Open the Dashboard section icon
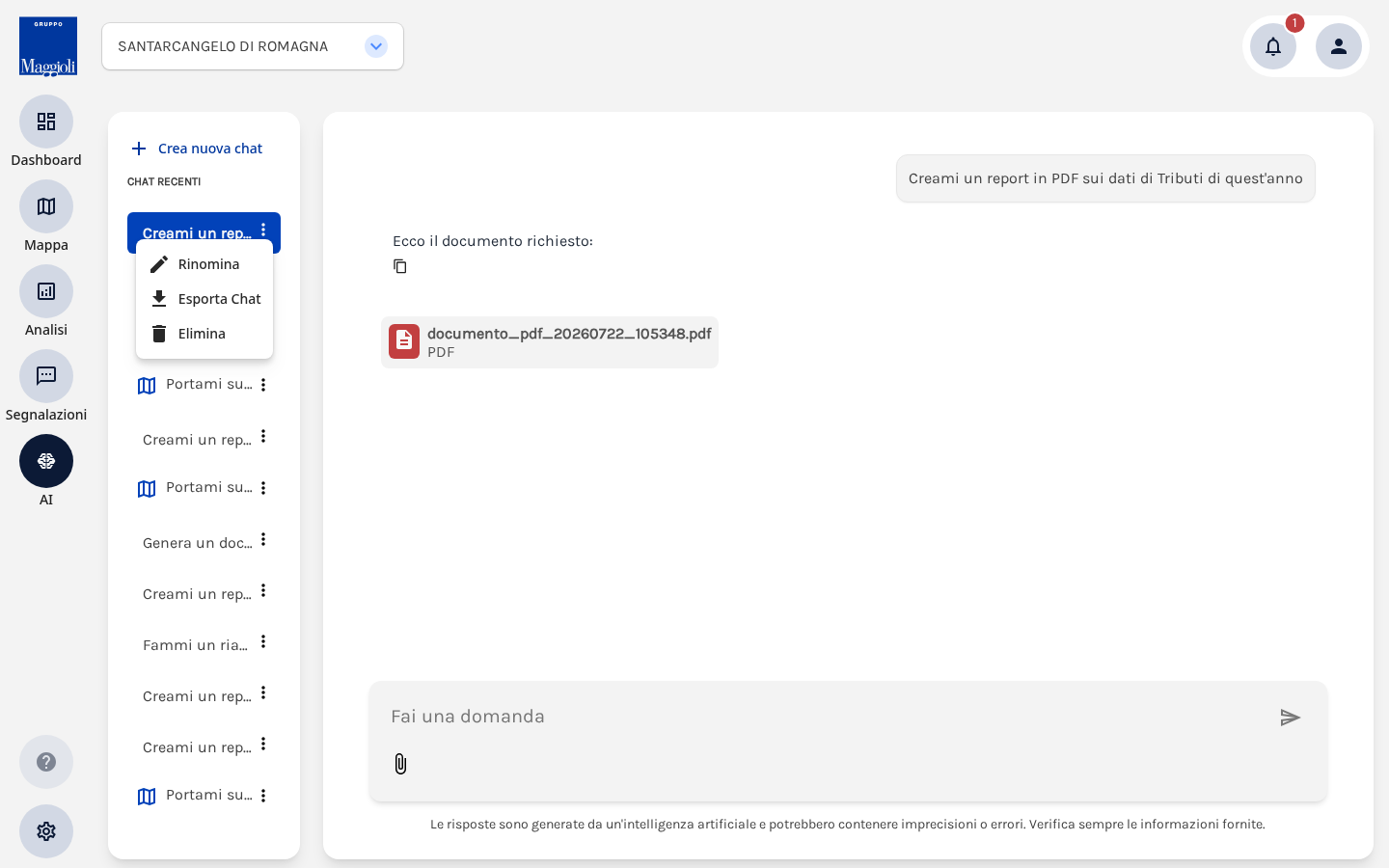The width and height of the screenshot is (1389, 868). tap(46, 122)
